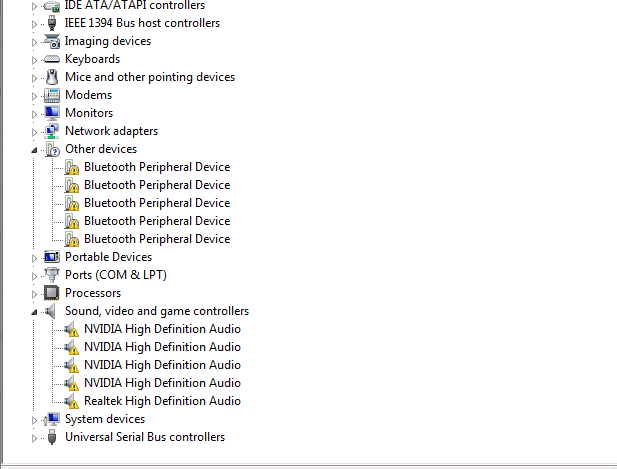Click the Realtek audio warning icon
Viewport: 617px width, 469px height.
click(71, 401)
